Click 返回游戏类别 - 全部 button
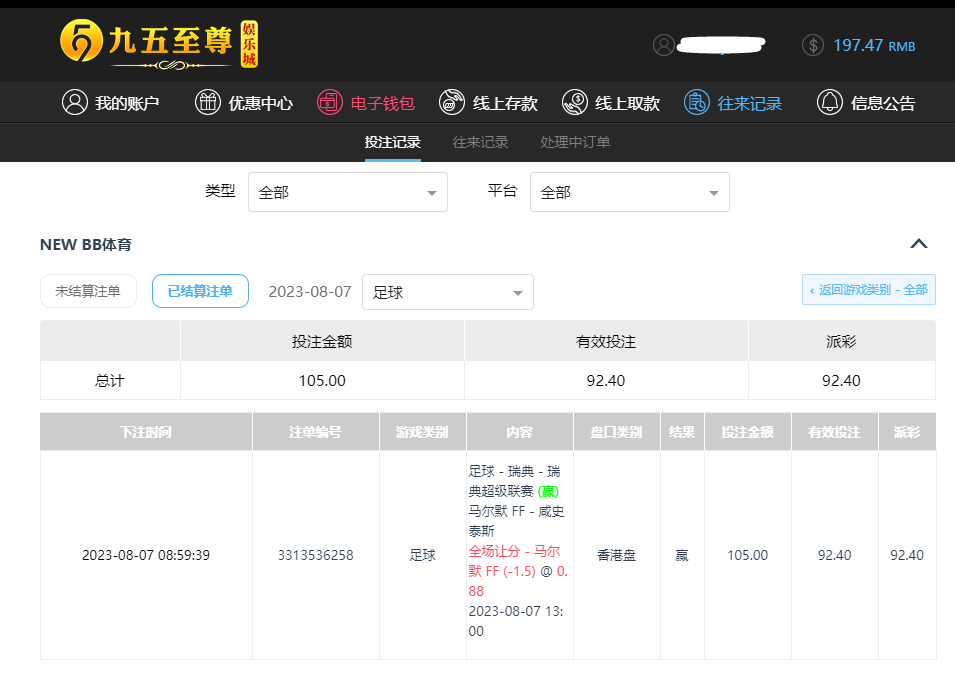This screenshot has width=955, height=677. pyautogui.click(x=868, y=290)
